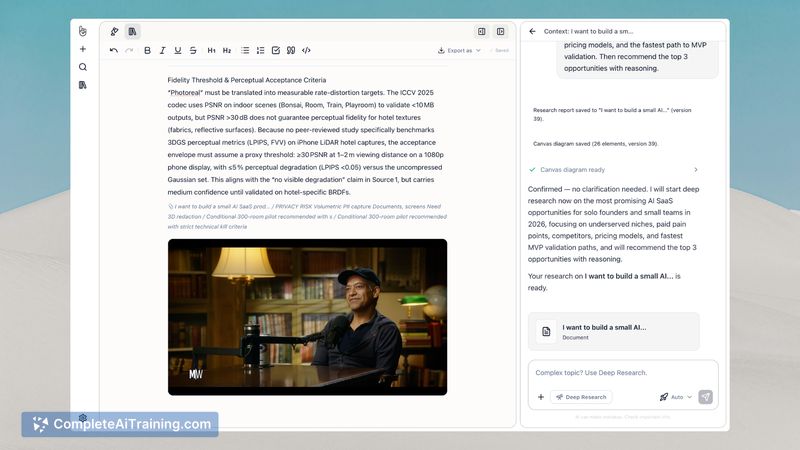Click 'Research report saved' status message
800x450 pixels.
(612, 114)
